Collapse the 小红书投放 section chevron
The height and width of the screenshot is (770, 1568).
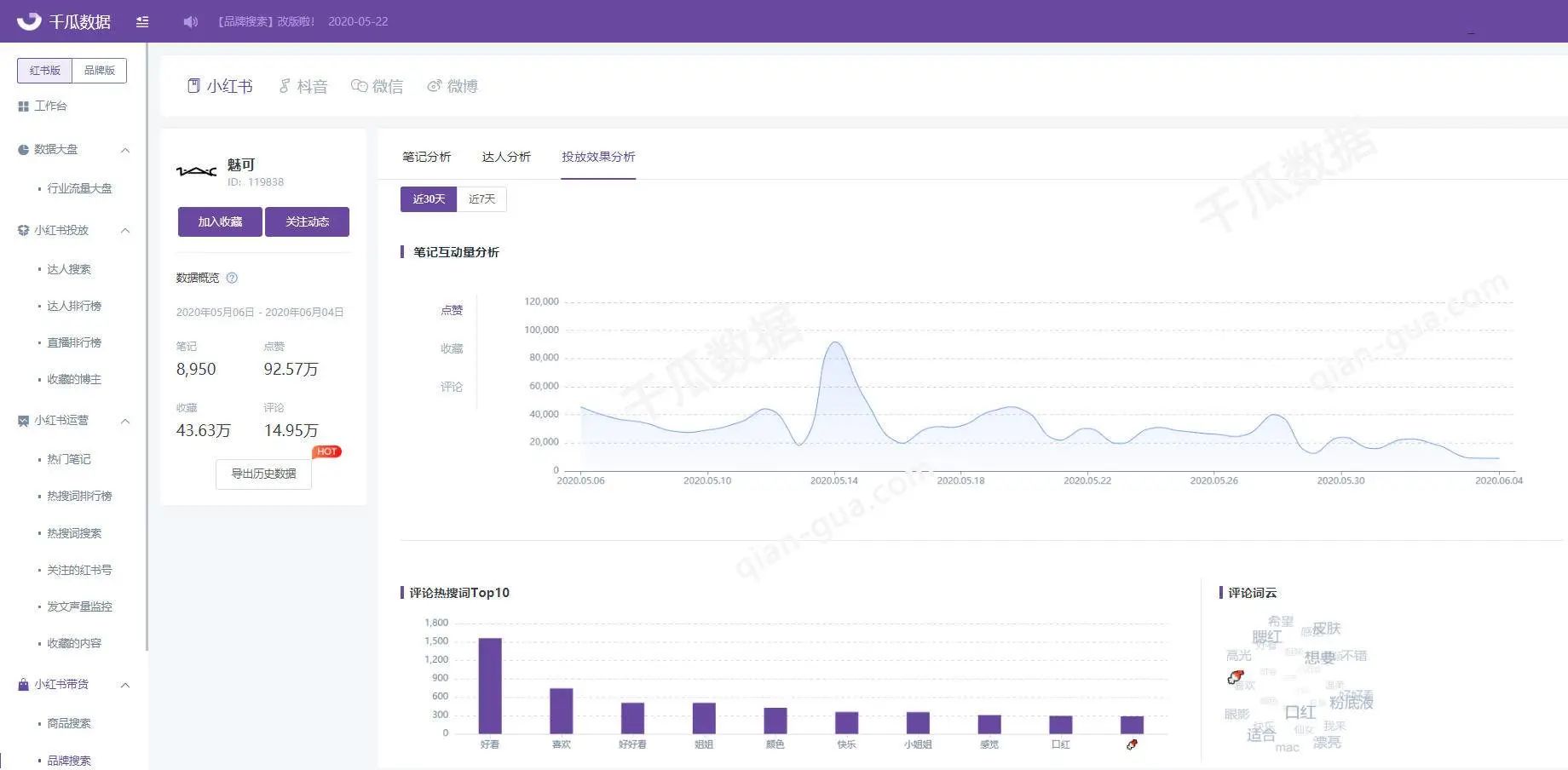pos(125,231)
